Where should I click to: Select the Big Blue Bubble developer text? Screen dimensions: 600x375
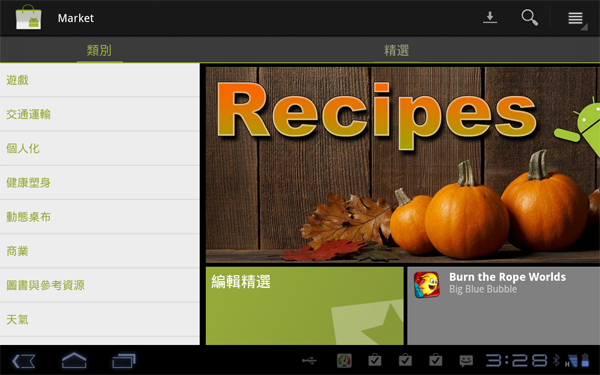(483, 289)
